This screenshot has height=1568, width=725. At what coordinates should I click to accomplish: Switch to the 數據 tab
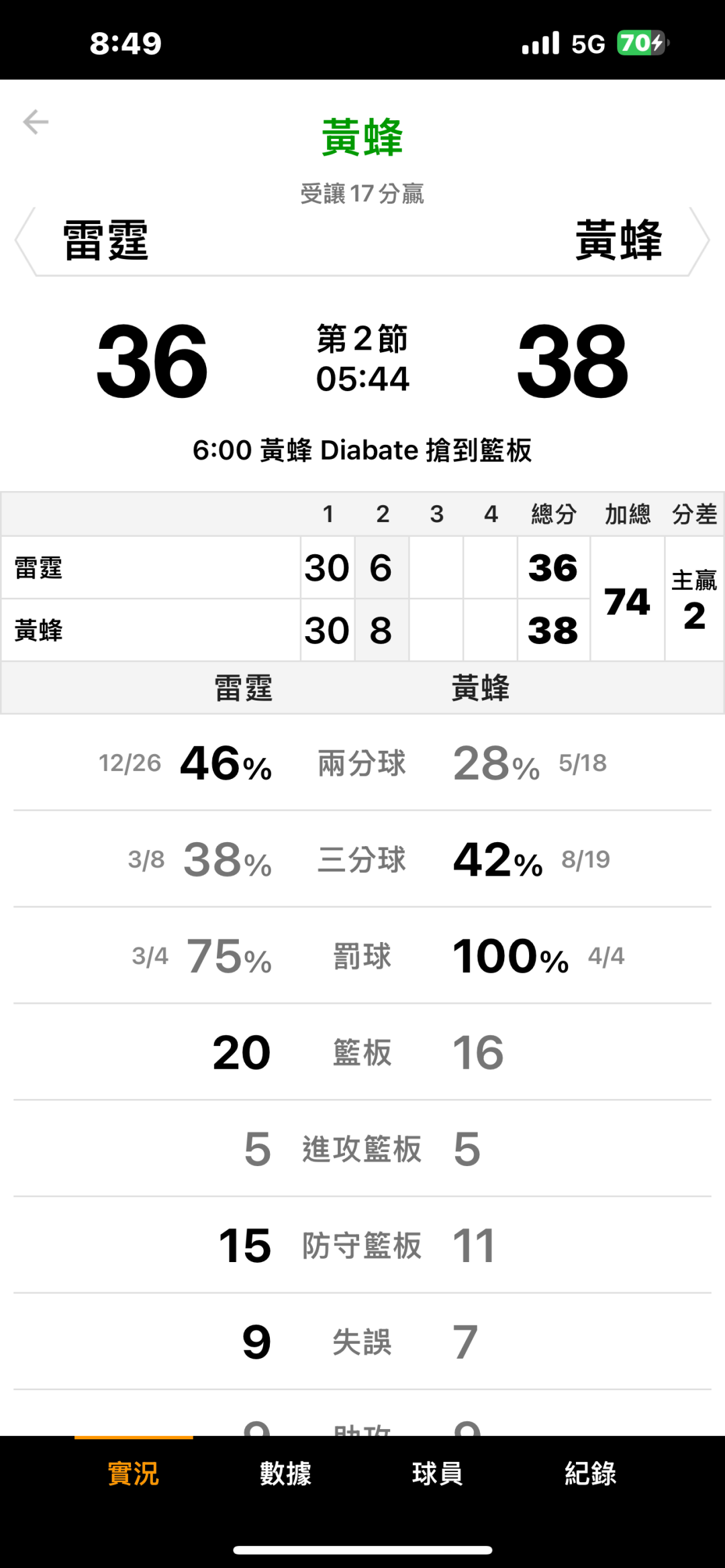286,1474
